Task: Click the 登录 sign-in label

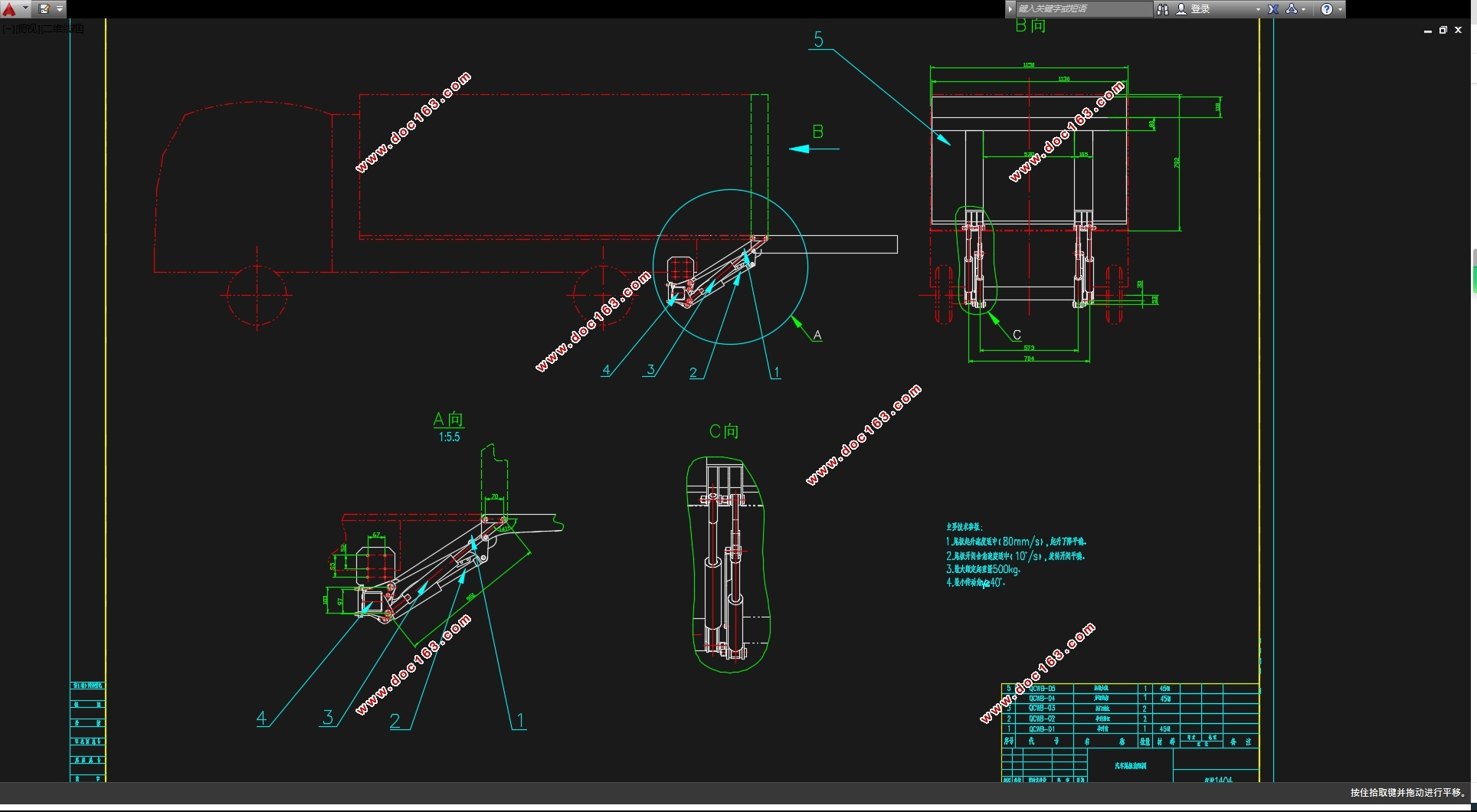Action: tap(1200, 9)
